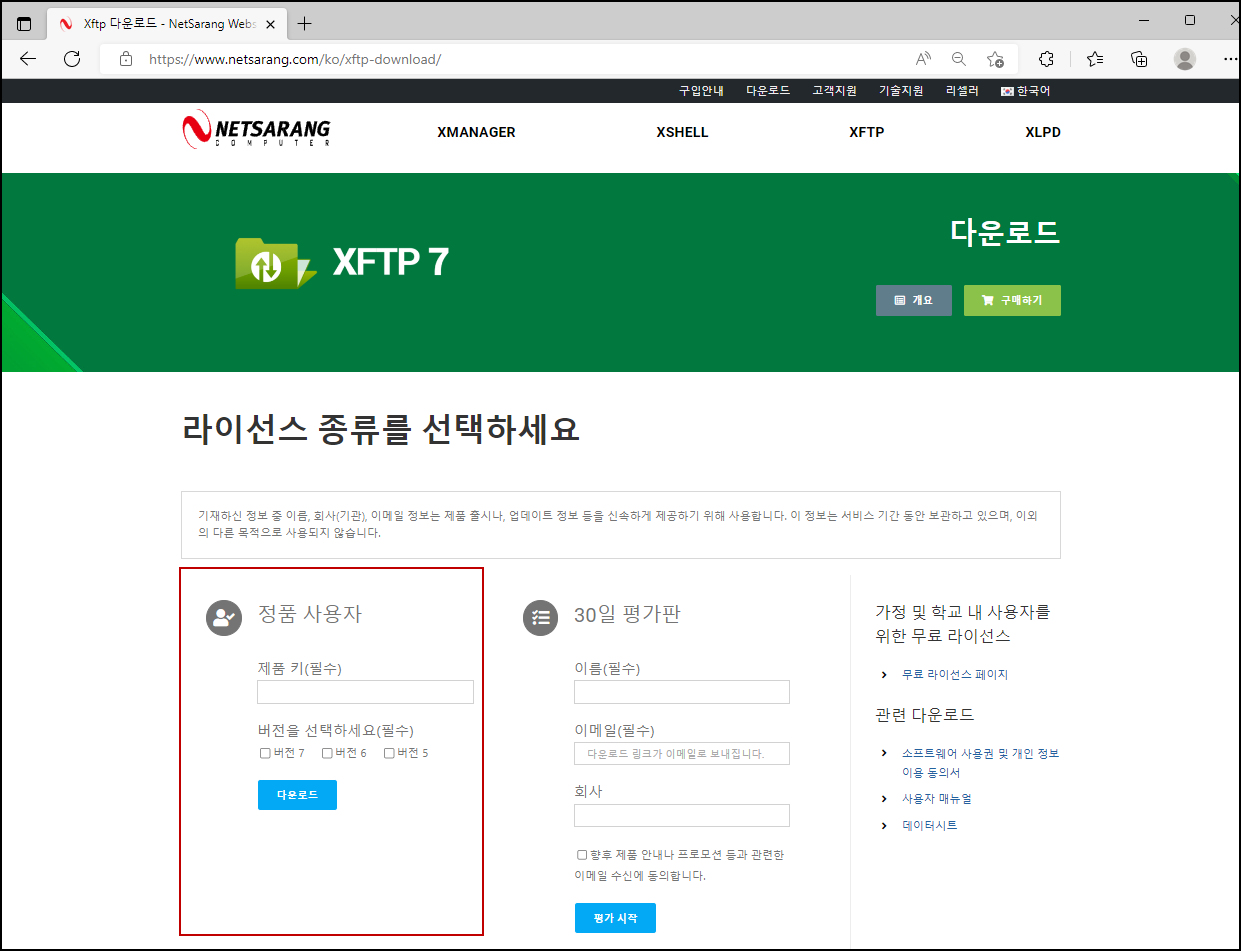The width and height of the screenshot is (1241, 951).
Task: Open the Favorites list icon
Action: click(1095, 59)
